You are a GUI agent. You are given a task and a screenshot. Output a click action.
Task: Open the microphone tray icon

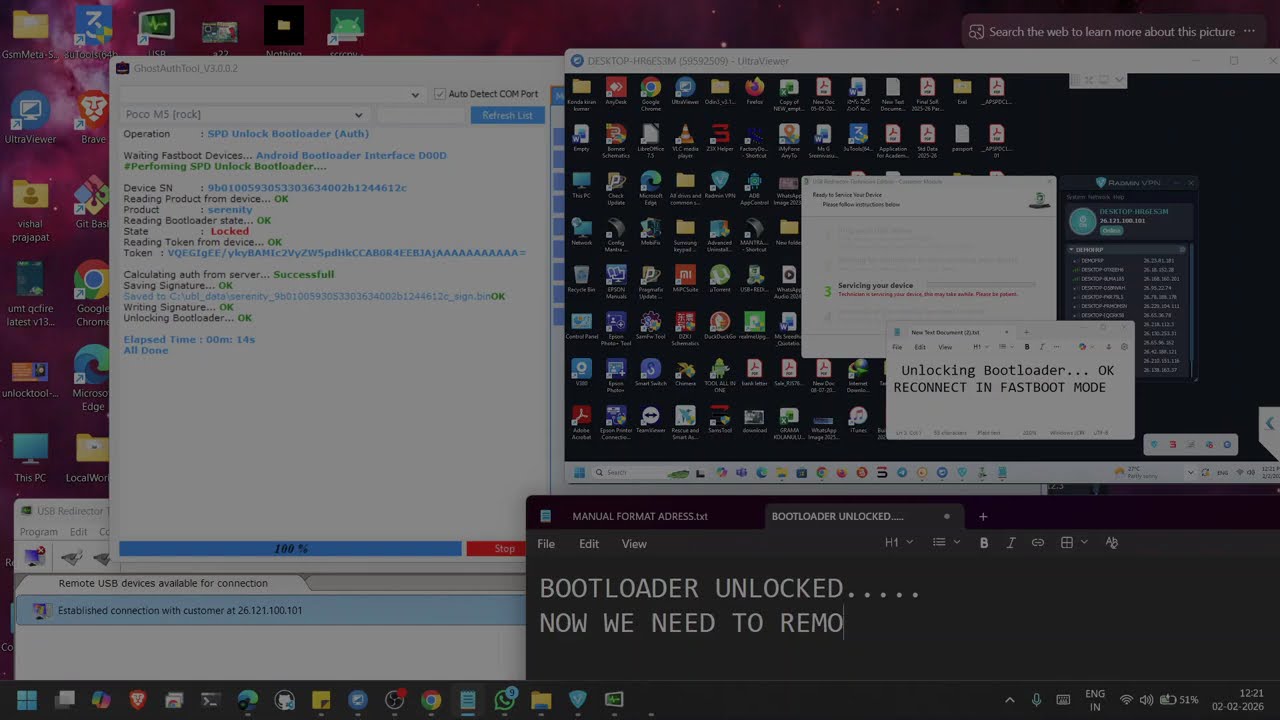pyautogui.click(x=1036, y=700)
